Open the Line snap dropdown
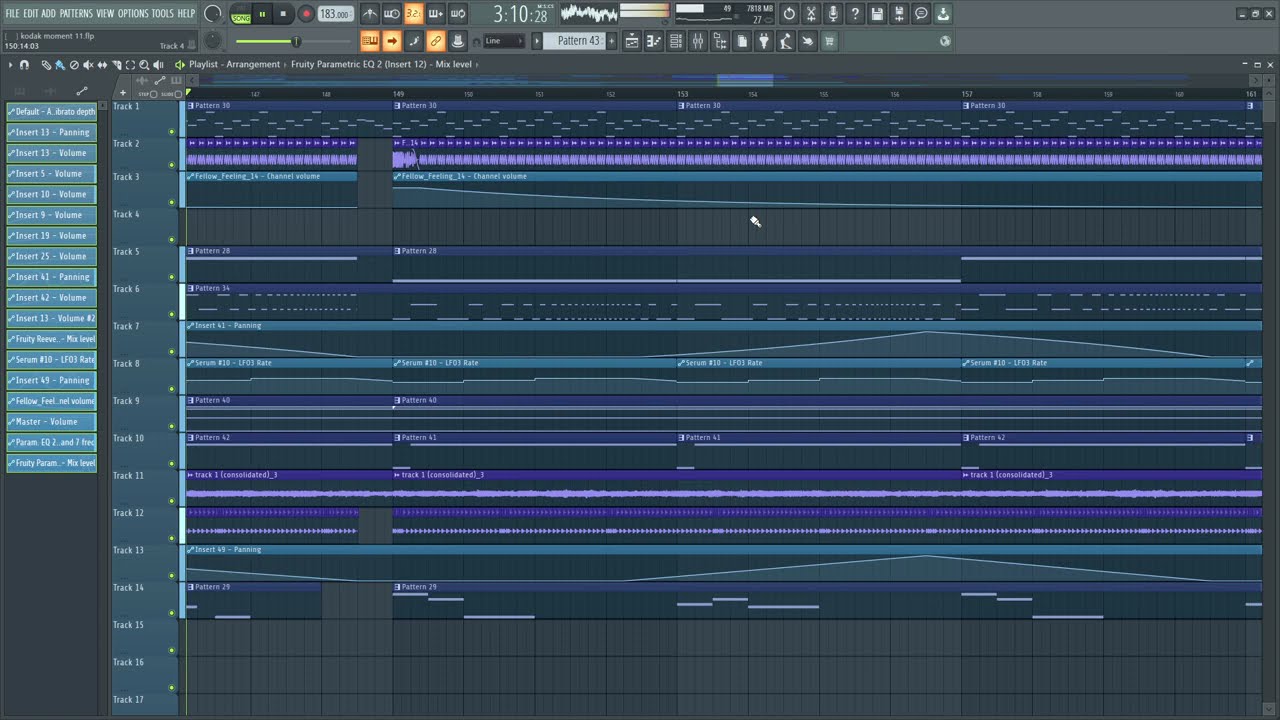 pos(503,41)
